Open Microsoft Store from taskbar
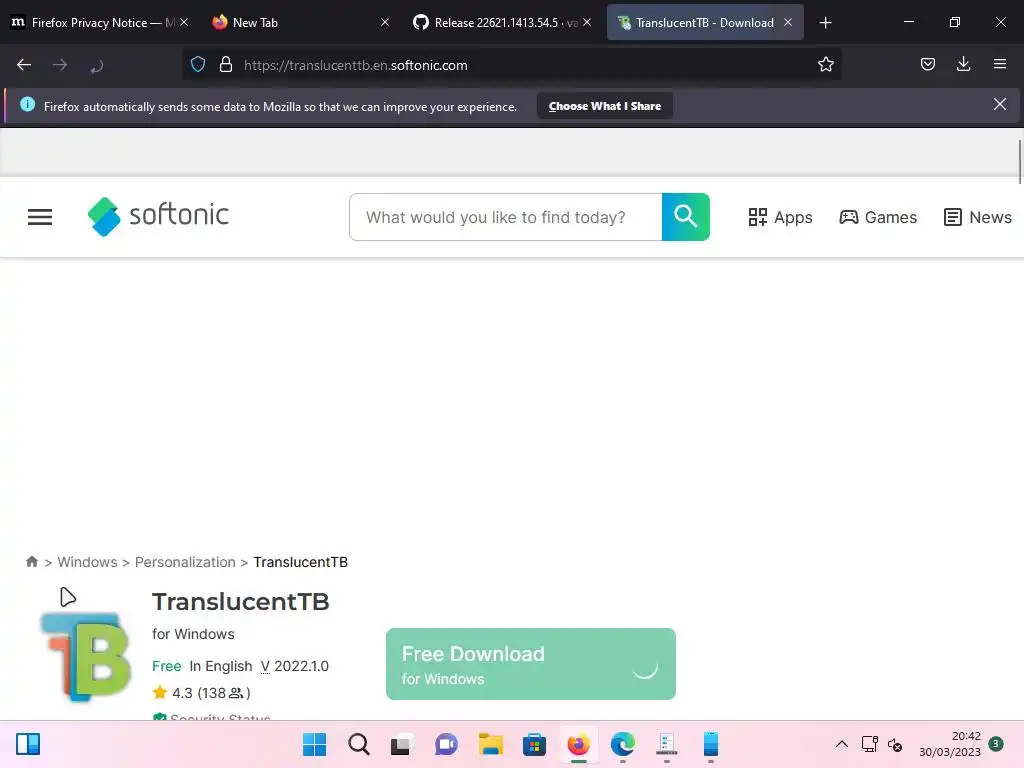Screen dimensions: 1024x768 (x=534, y=744)
